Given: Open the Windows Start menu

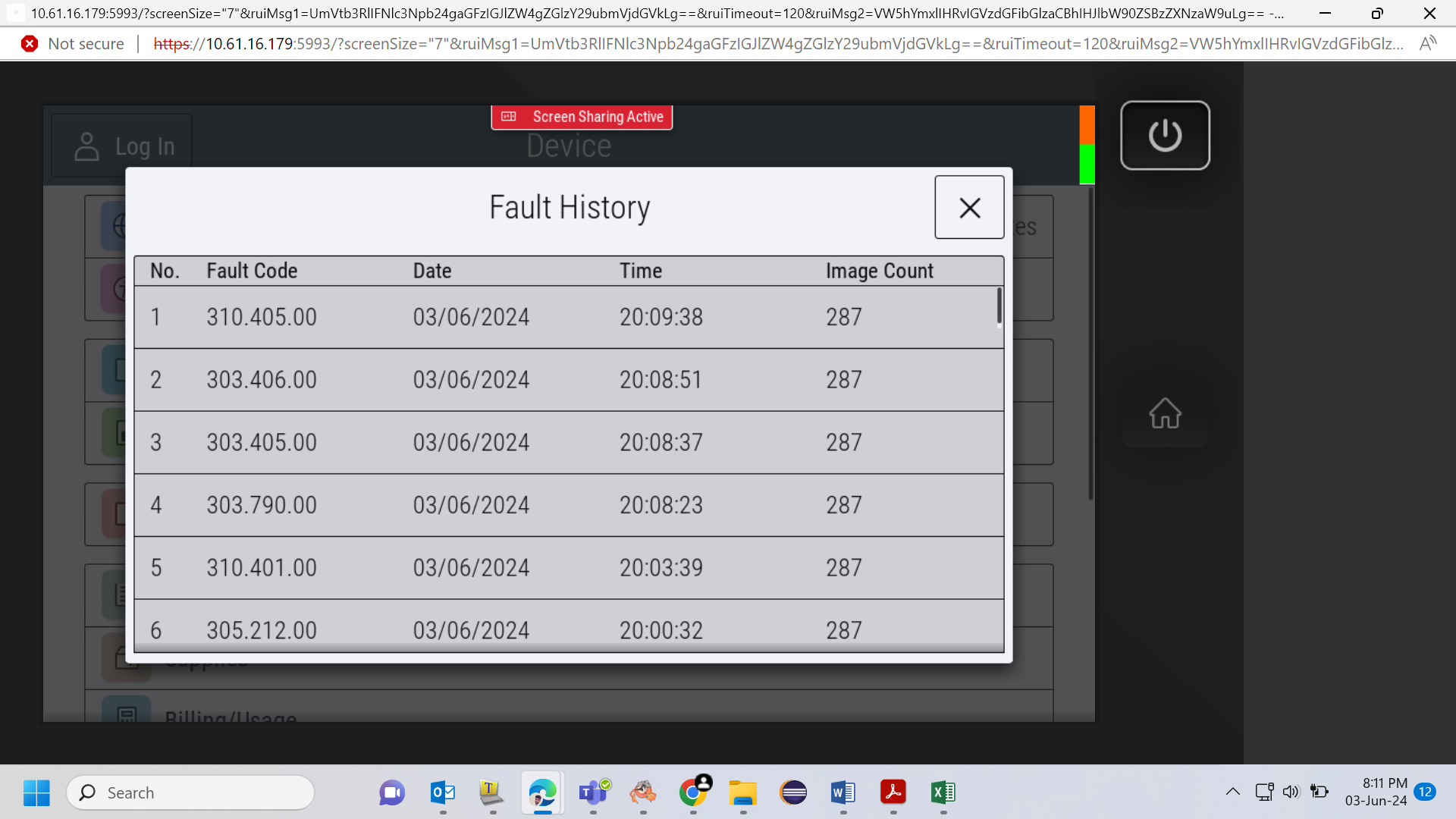Looking at the screenshot, I should (36, 793).
